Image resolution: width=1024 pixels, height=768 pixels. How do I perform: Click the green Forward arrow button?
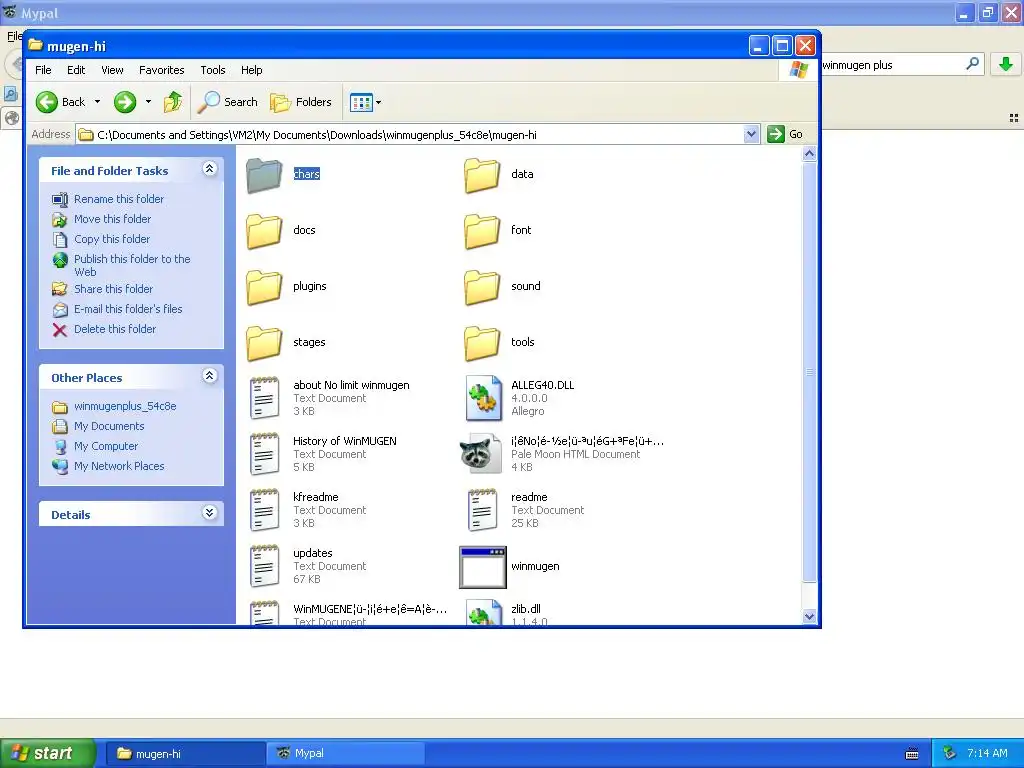tap(125, 102)
